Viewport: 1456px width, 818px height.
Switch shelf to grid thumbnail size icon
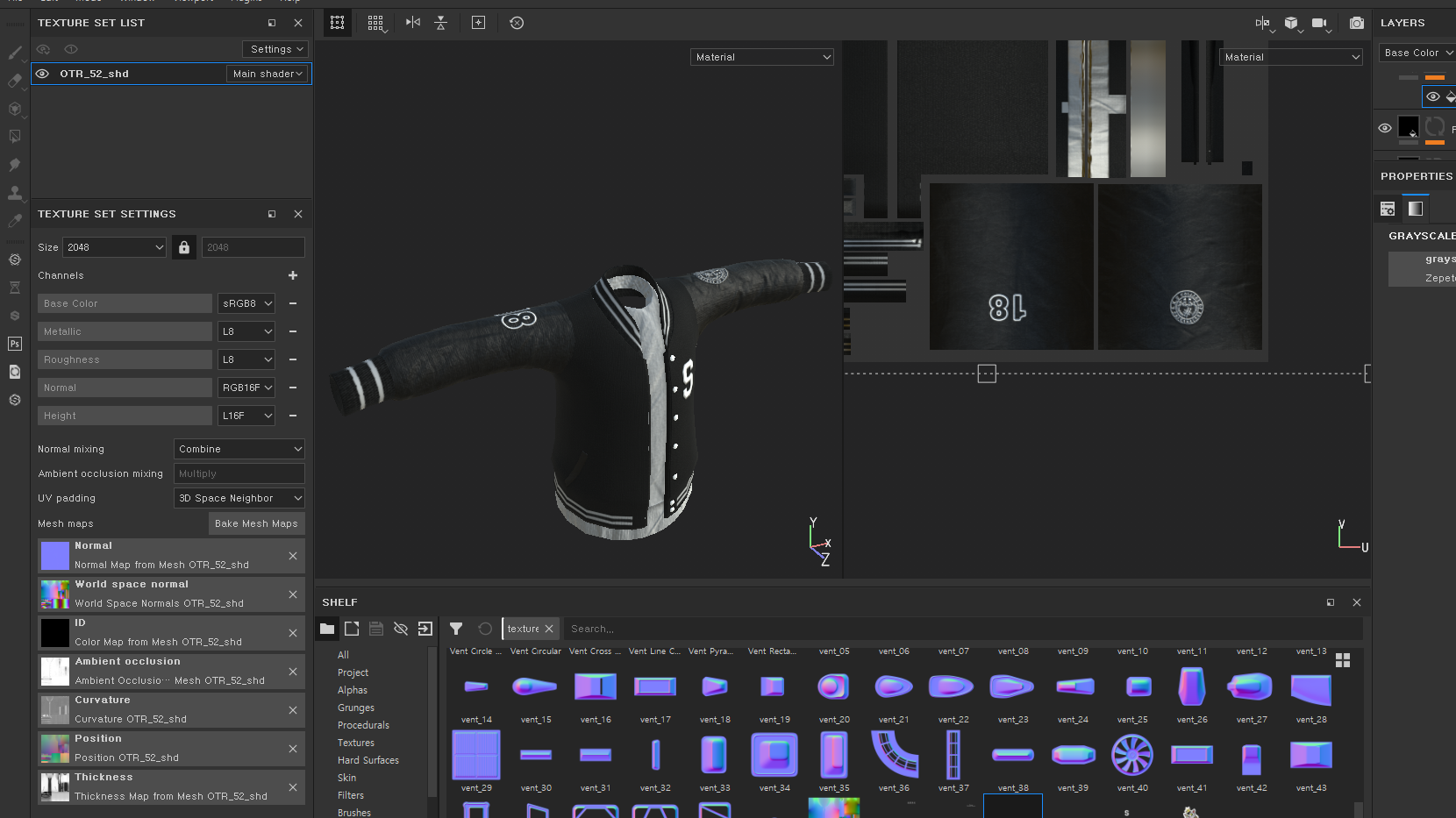pos(1343,660)
